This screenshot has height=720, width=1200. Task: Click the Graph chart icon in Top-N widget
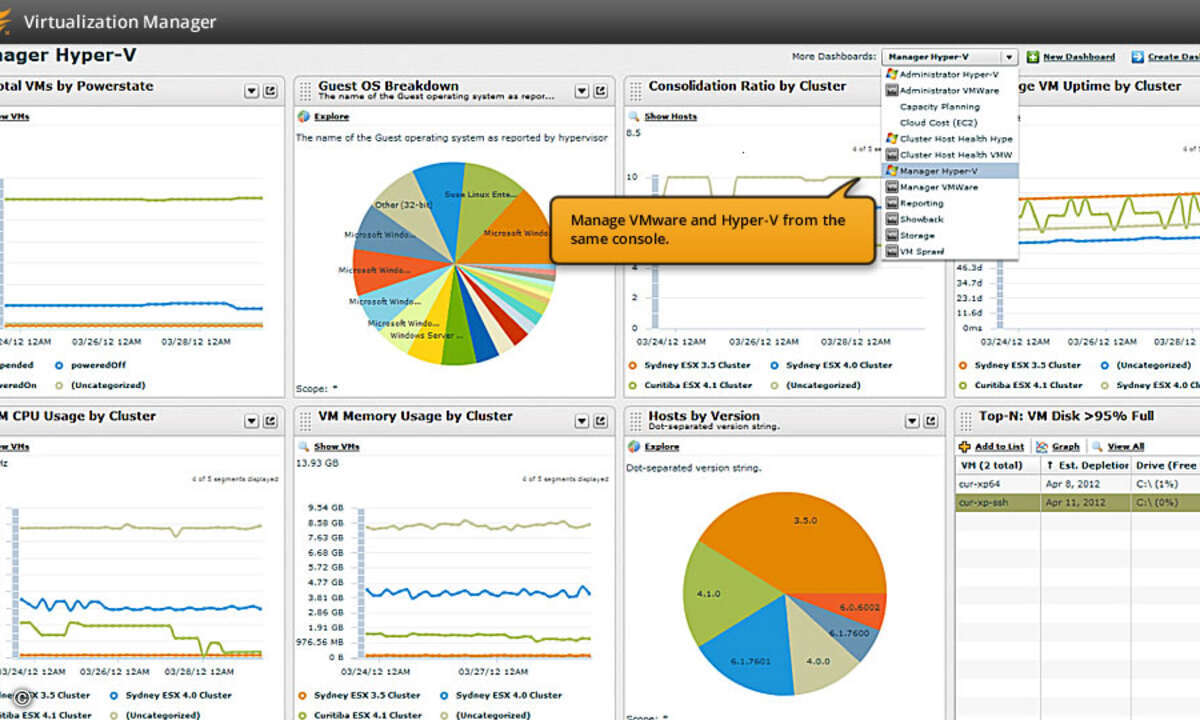(1042, 447)
